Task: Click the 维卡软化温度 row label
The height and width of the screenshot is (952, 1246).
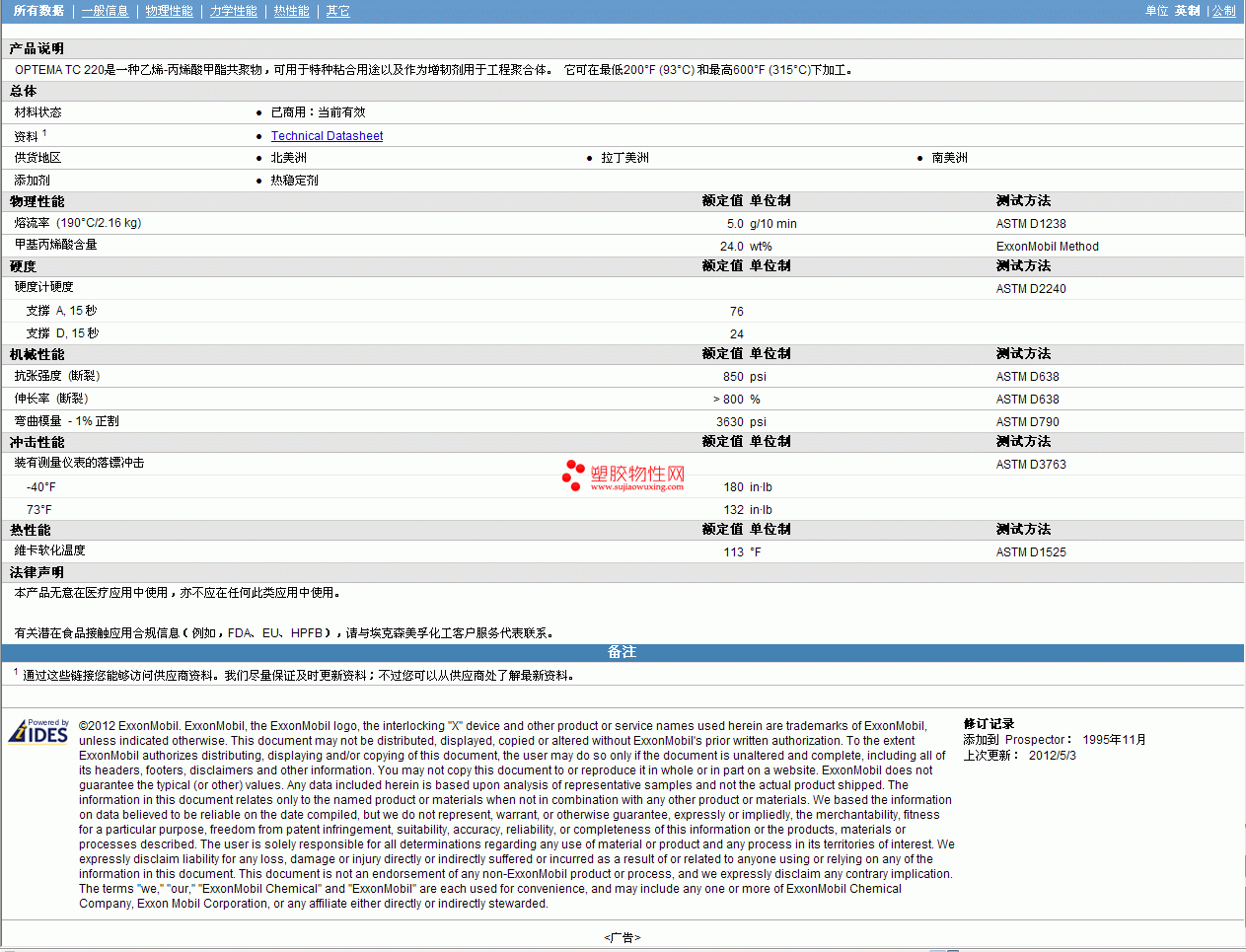Action: (x=49, y=550)
